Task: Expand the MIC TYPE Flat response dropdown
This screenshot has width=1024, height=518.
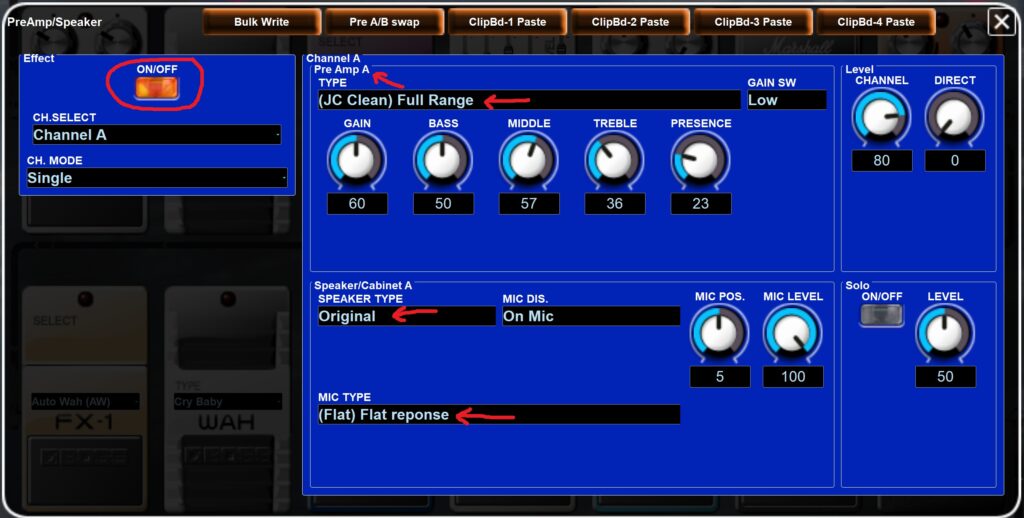Action: 498,415
